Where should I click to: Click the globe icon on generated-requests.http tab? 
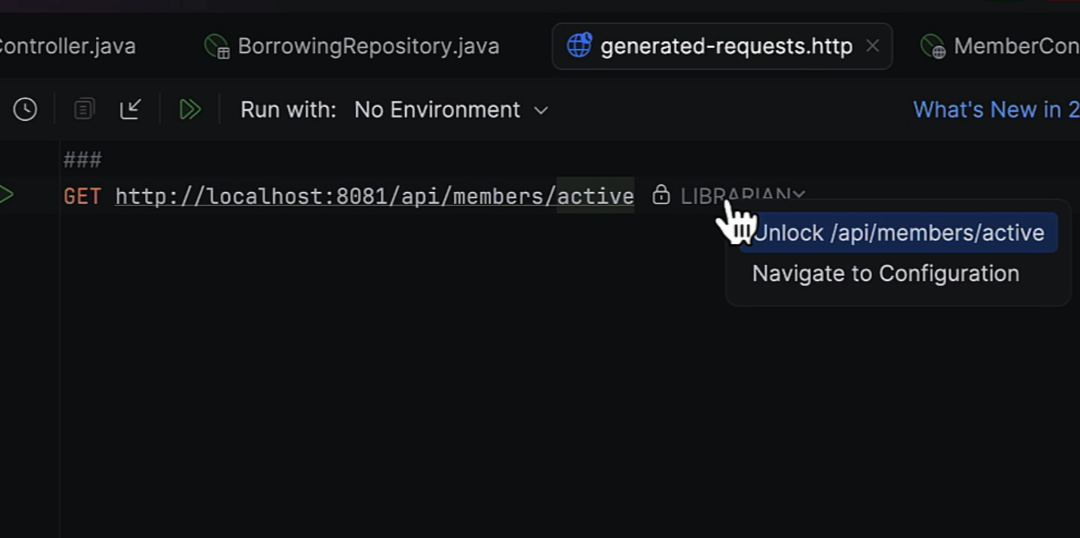click(579, 46)
